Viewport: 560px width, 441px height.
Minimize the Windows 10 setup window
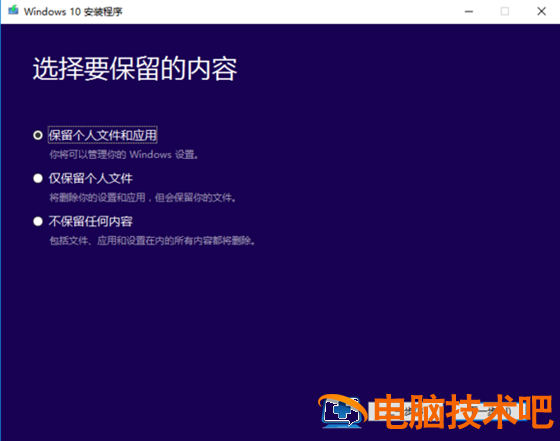[469, 11]
